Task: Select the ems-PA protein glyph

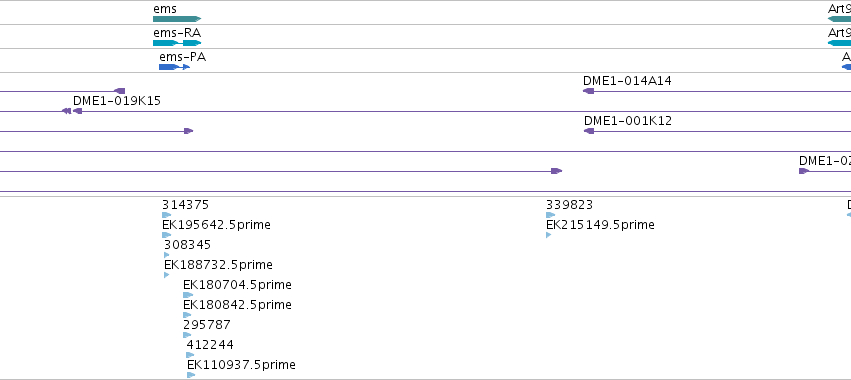Action: [174, 67]
